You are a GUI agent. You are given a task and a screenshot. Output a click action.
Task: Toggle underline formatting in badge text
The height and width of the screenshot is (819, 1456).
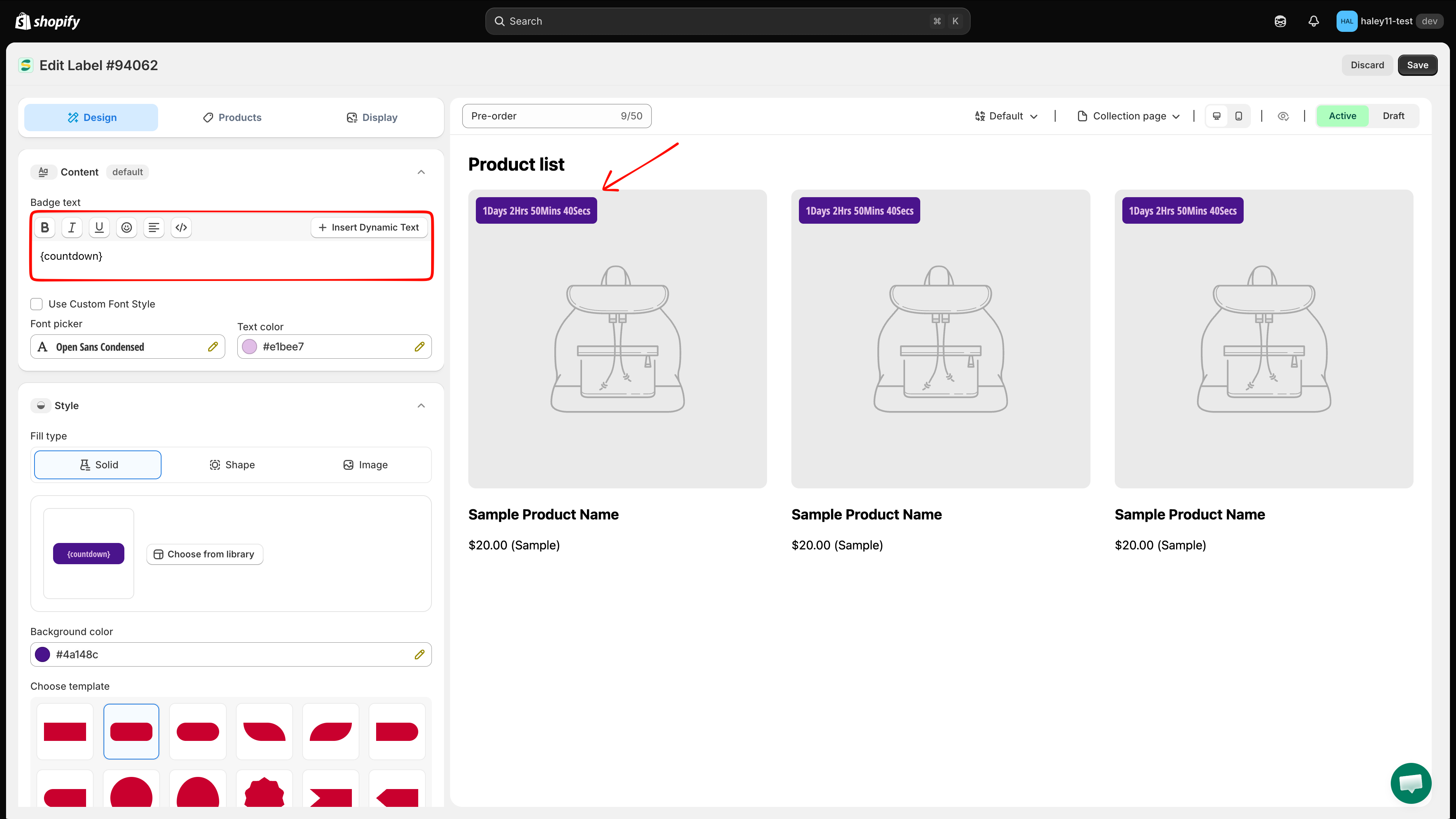coord(99,227)
